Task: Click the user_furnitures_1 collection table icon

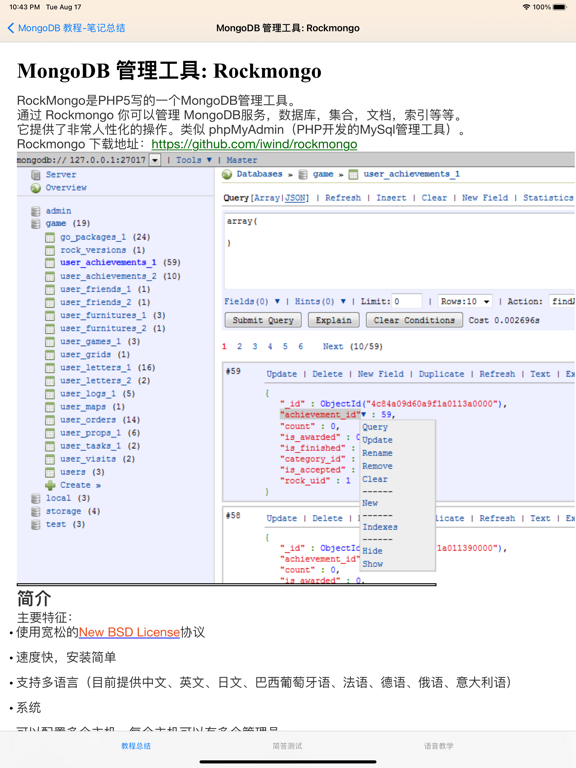Action: coord(50,315)
